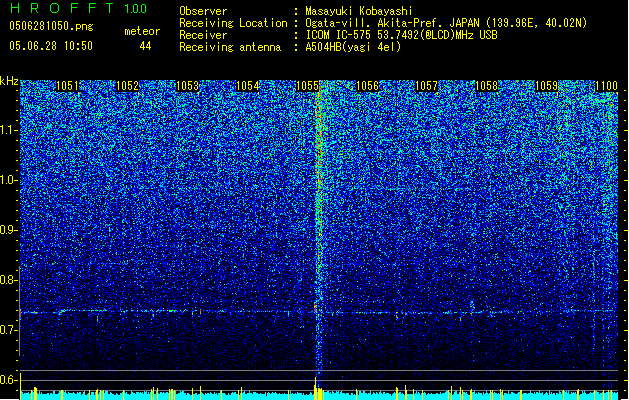Image resolution: width=629 pixels, height=400 pixels.
Task: Click the 1054 time marker
Action: [248, 86]
